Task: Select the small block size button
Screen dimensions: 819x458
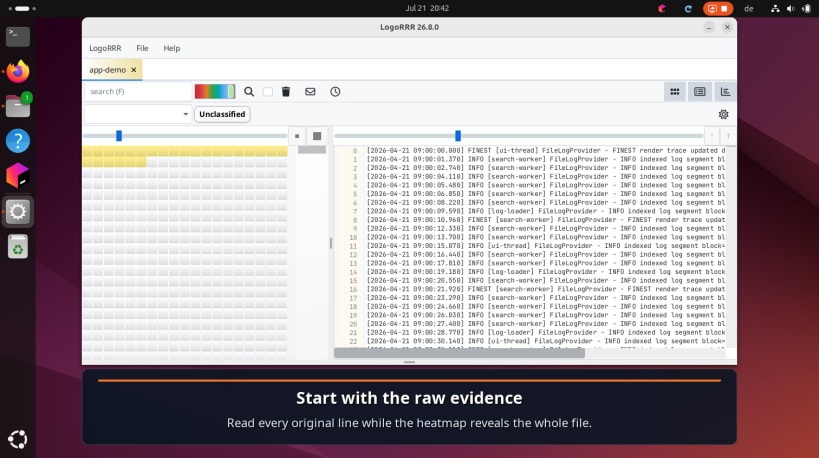Action: tap(297, 136)
